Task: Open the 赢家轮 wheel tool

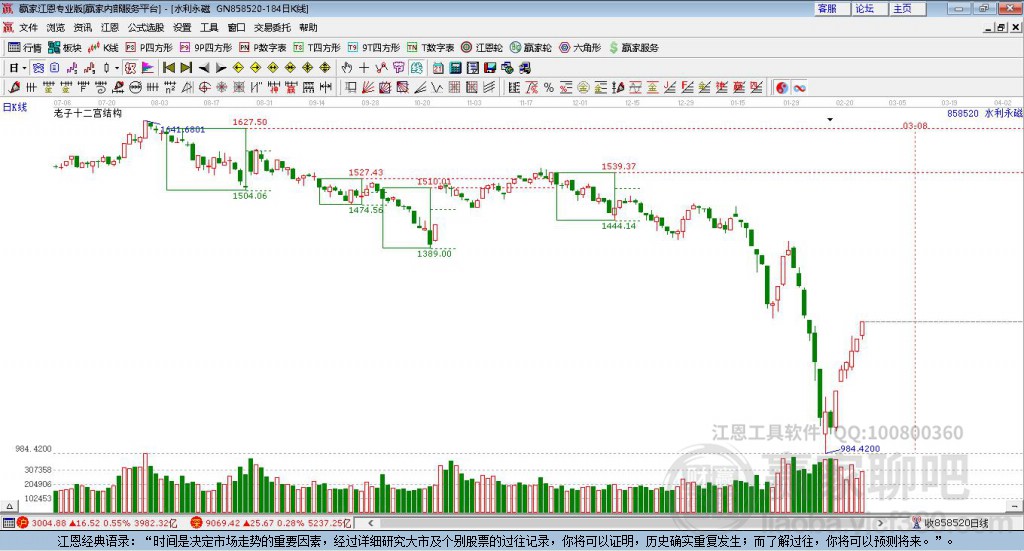Action: click(x=531, y=48)
